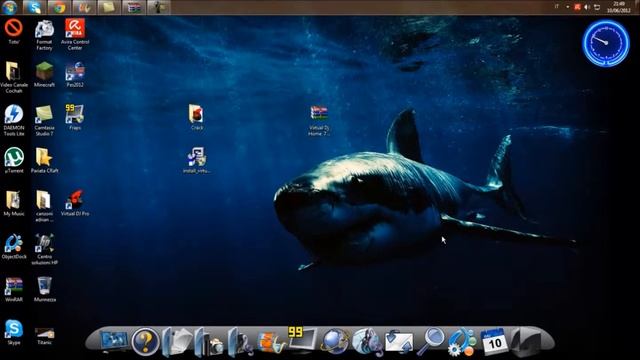Select the Avira Control Center shortcut
The width and height of the screenshot is (640, 360).
75,35
